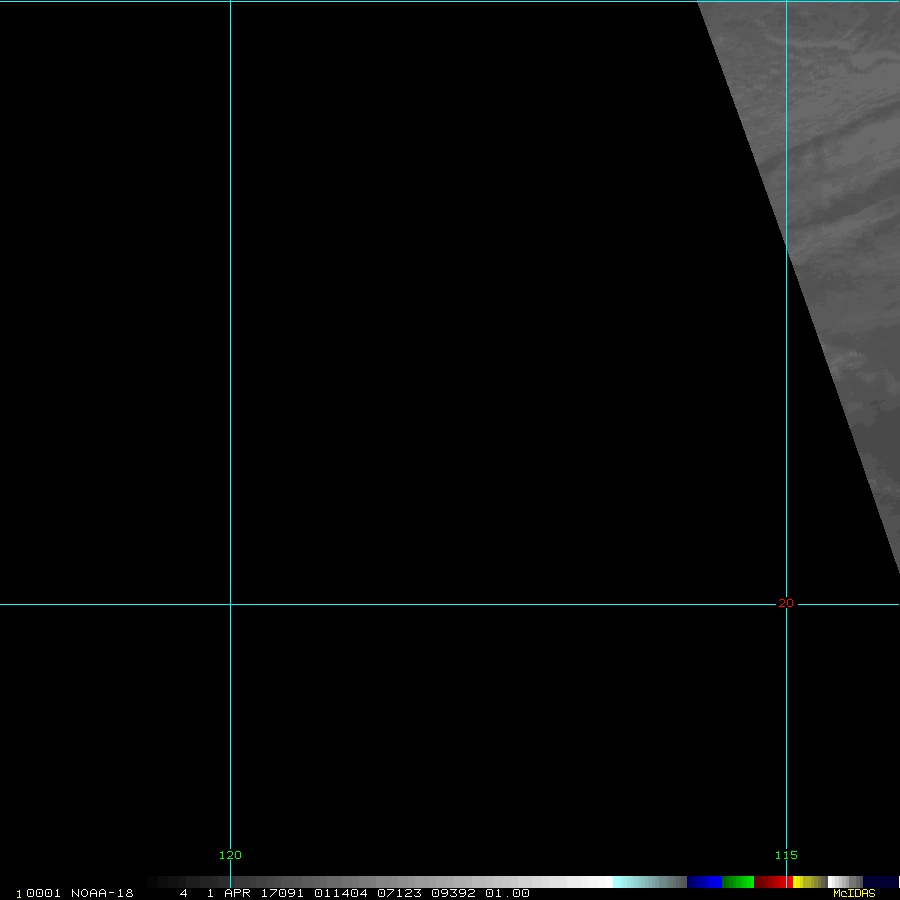Click the green segment of the color bar

pyautogui.click(x=737, y=882)
